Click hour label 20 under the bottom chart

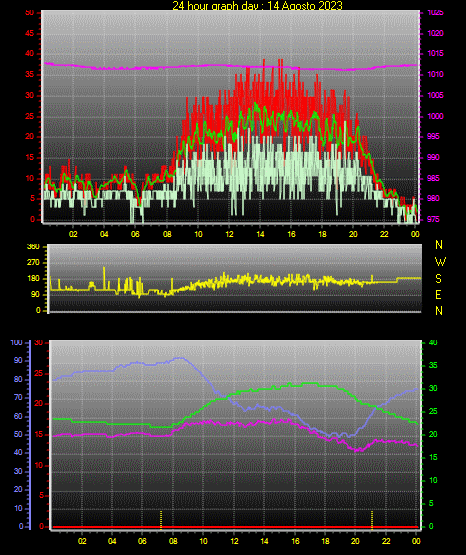tap(355, 541)
